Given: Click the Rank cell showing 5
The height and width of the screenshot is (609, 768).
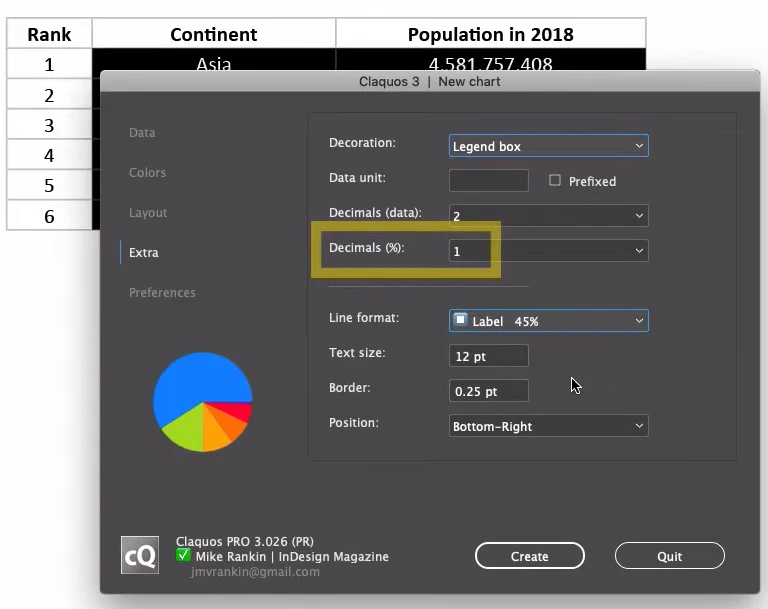Looking at the screenshot, I should click(x=49, y=185).
